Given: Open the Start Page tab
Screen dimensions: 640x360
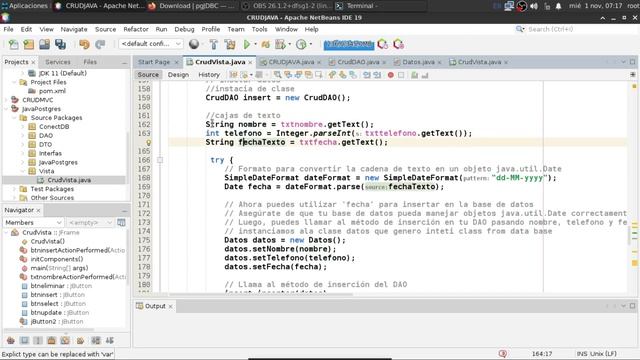Looking at the screenshot, I should 153,62.
